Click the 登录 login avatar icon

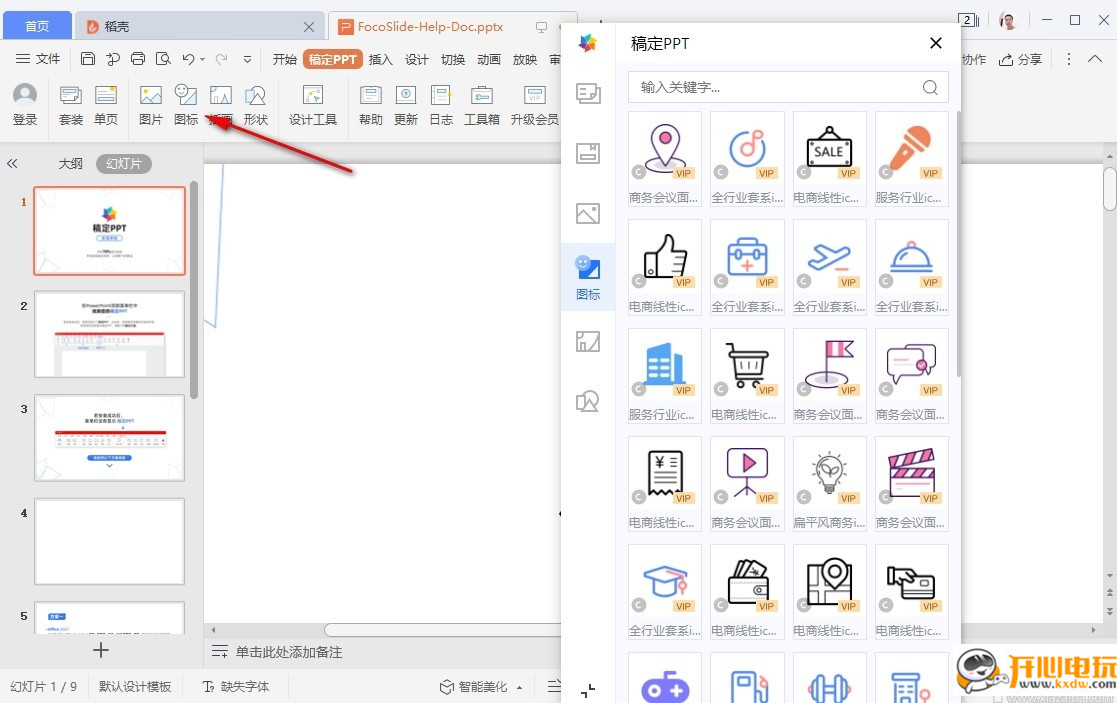tap(24, 98)
